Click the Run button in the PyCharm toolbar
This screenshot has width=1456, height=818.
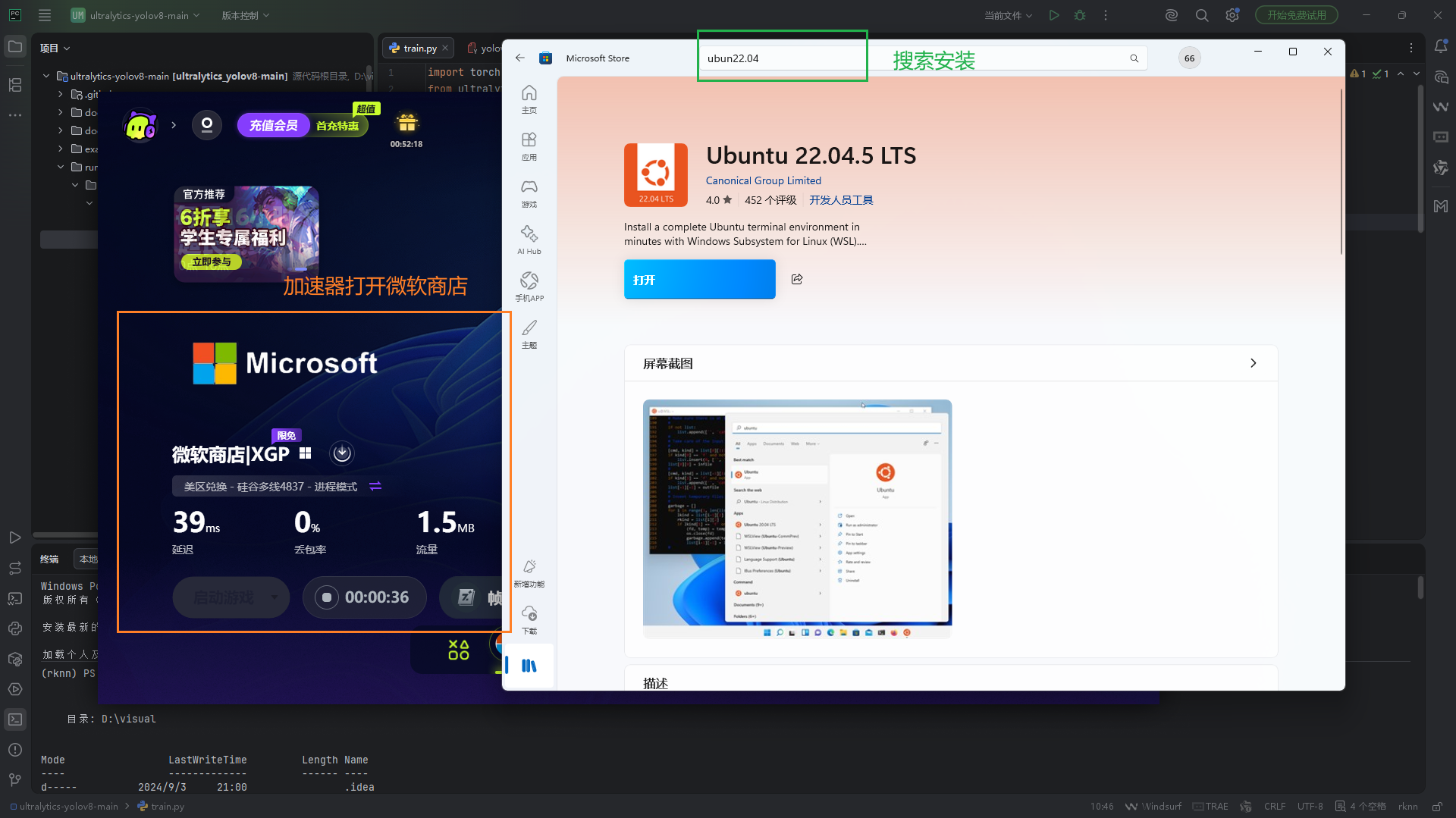[1053, 15]
